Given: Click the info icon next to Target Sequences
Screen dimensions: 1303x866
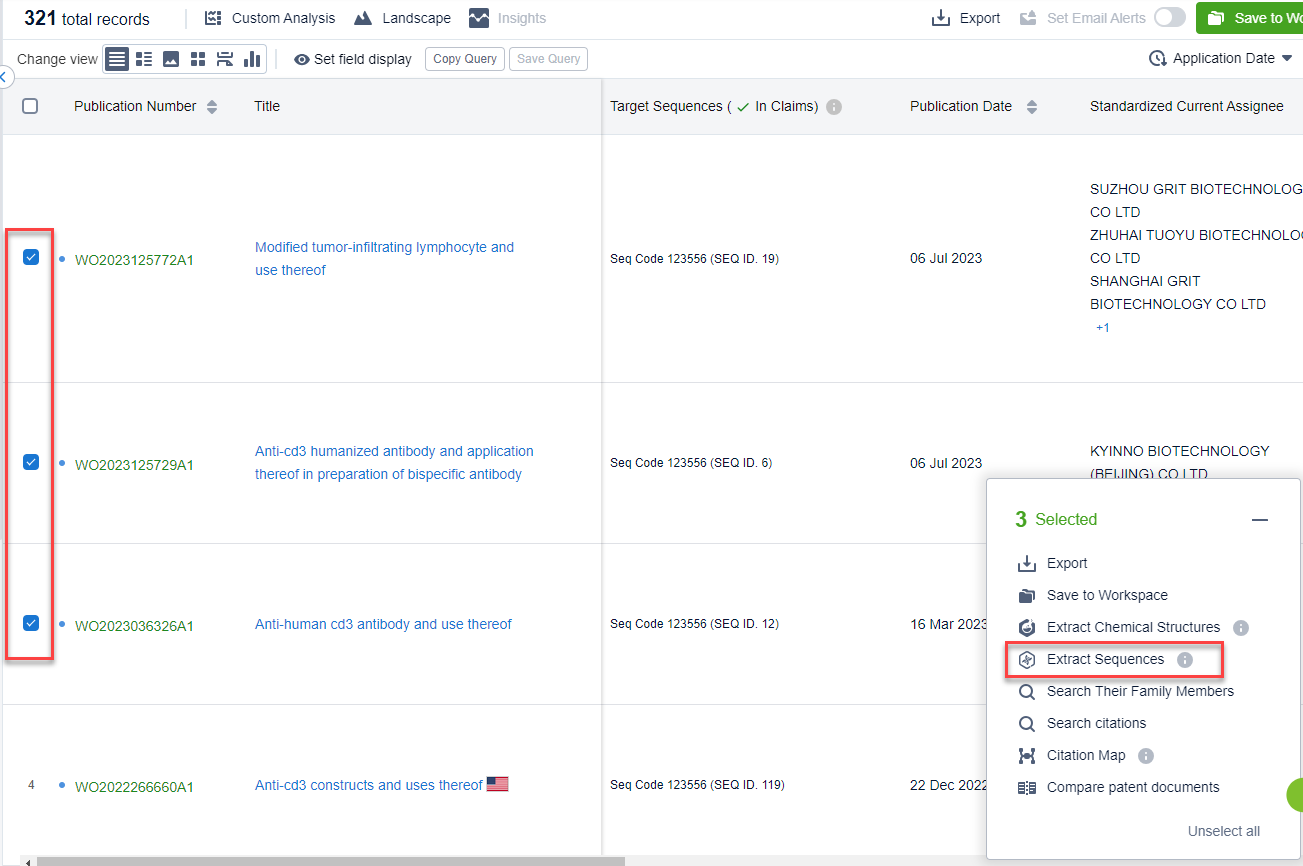Looking at the screenshot, I should click(834, 107).
